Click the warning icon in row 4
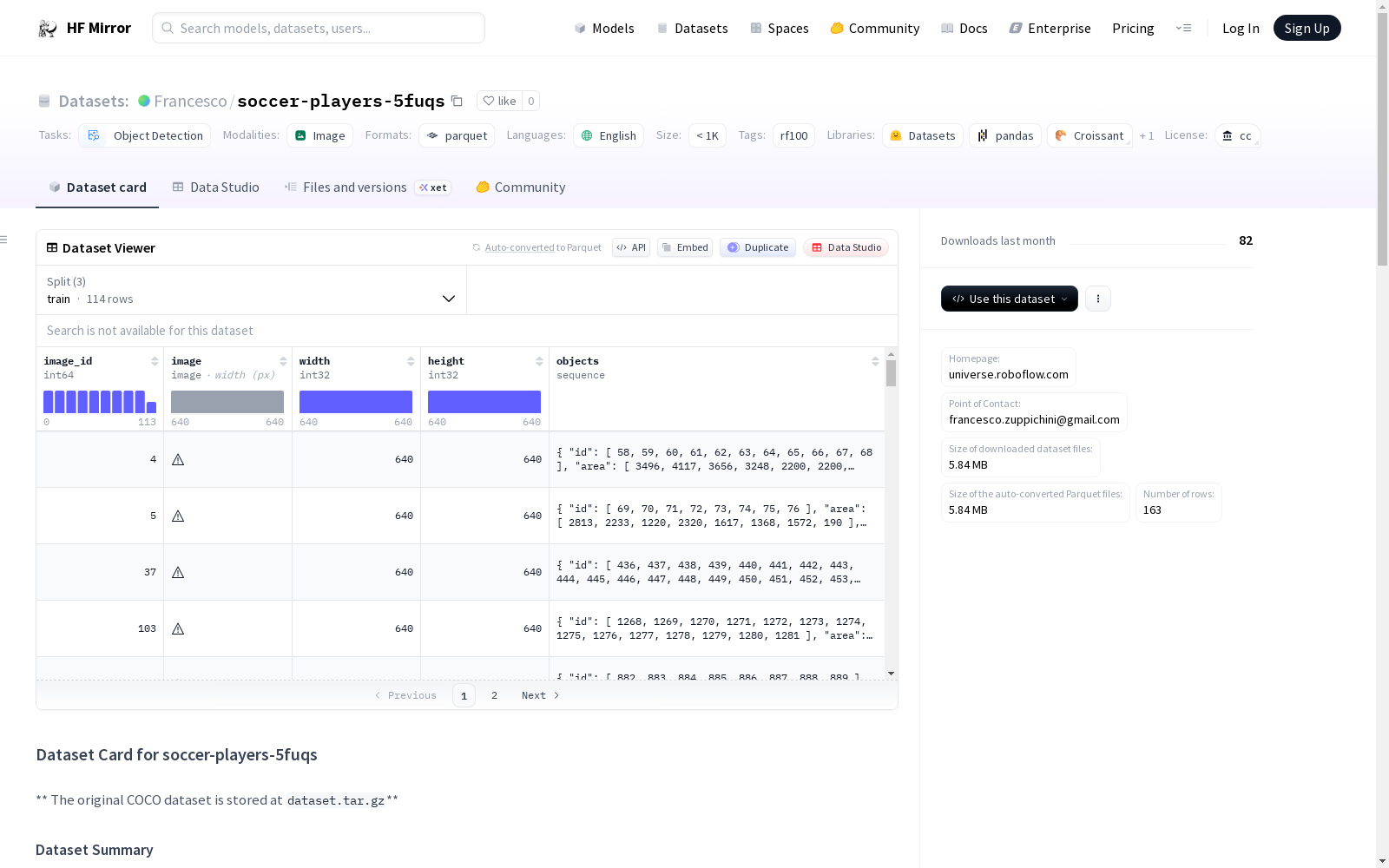 pos(178,459)
